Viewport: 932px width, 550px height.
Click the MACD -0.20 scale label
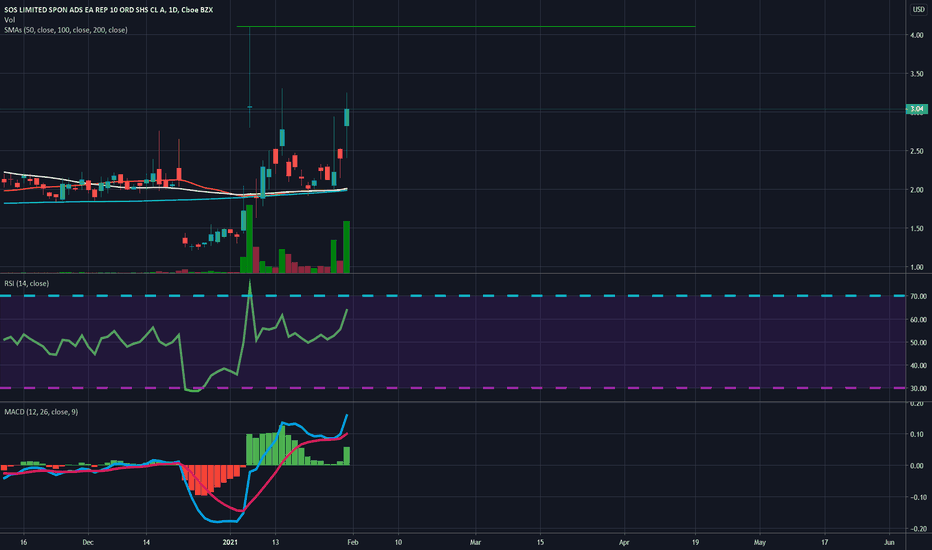(917, 528)
